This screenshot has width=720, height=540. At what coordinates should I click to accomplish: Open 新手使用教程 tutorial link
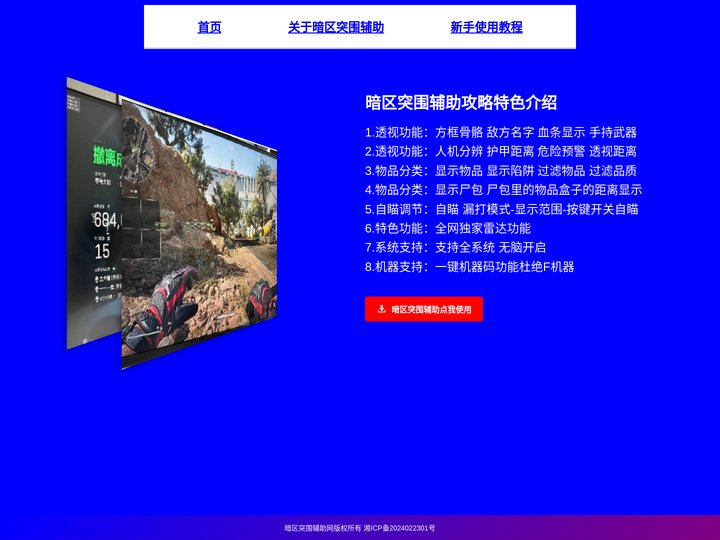tap(486, 27)
